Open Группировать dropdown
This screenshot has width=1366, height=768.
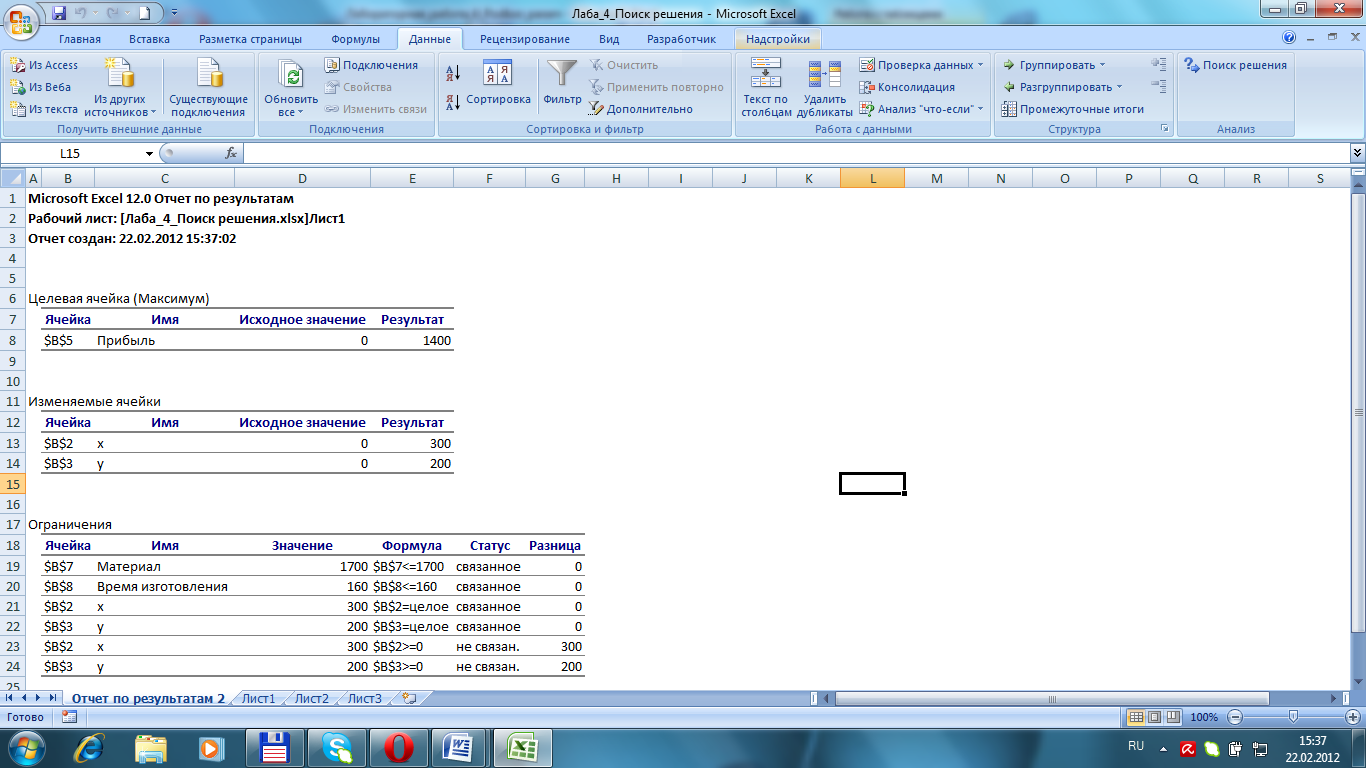(1053, 65)
